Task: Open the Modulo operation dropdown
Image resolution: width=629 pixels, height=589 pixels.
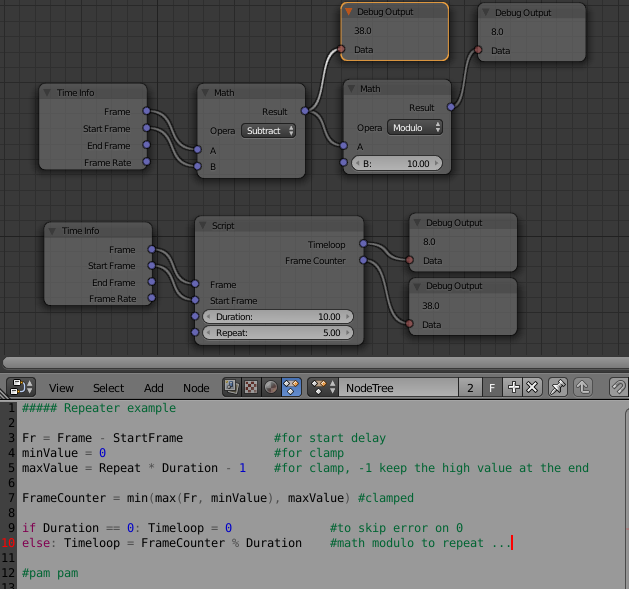Action: pyautogui.click(x=415, y=128)
